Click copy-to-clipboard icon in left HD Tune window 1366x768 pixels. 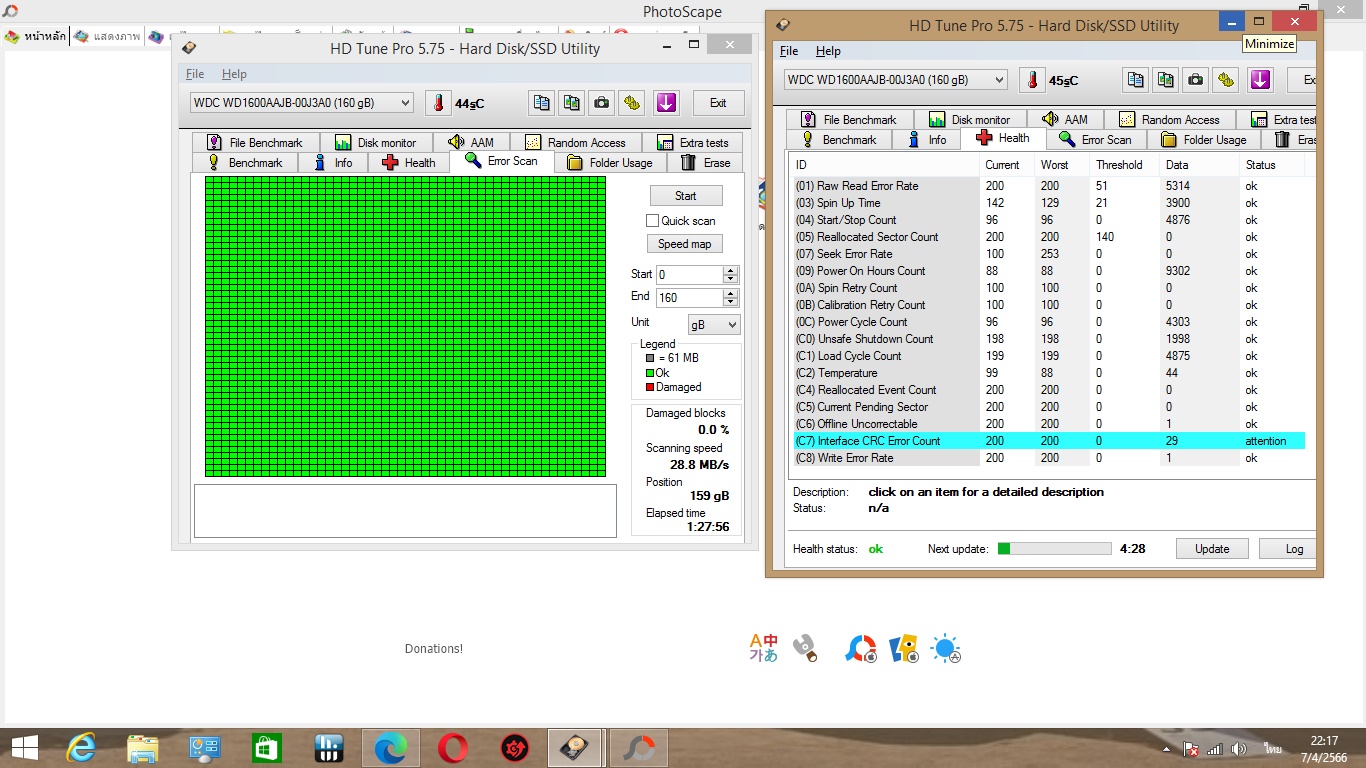542,103
